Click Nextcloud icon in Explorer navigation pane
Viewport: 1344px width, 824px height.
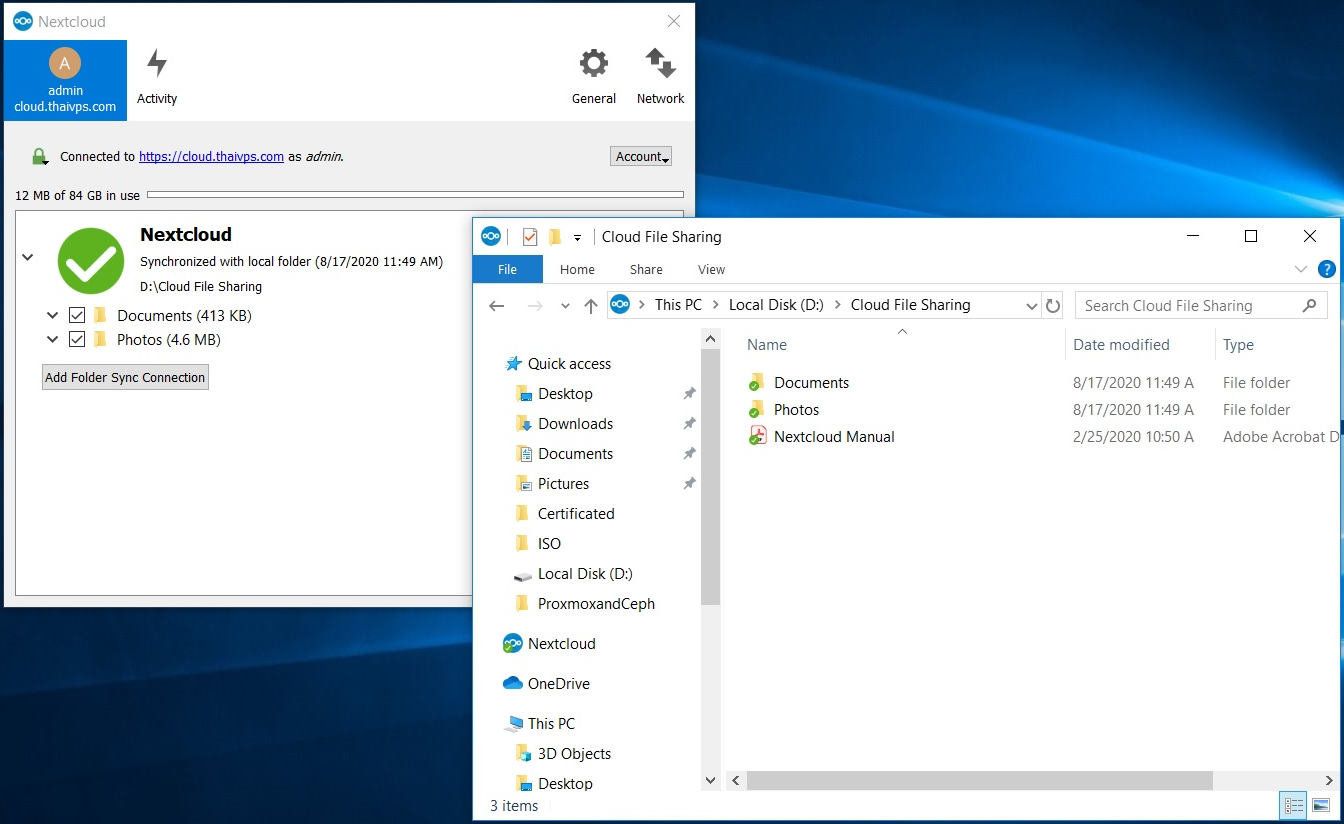(x=513, y=644)
